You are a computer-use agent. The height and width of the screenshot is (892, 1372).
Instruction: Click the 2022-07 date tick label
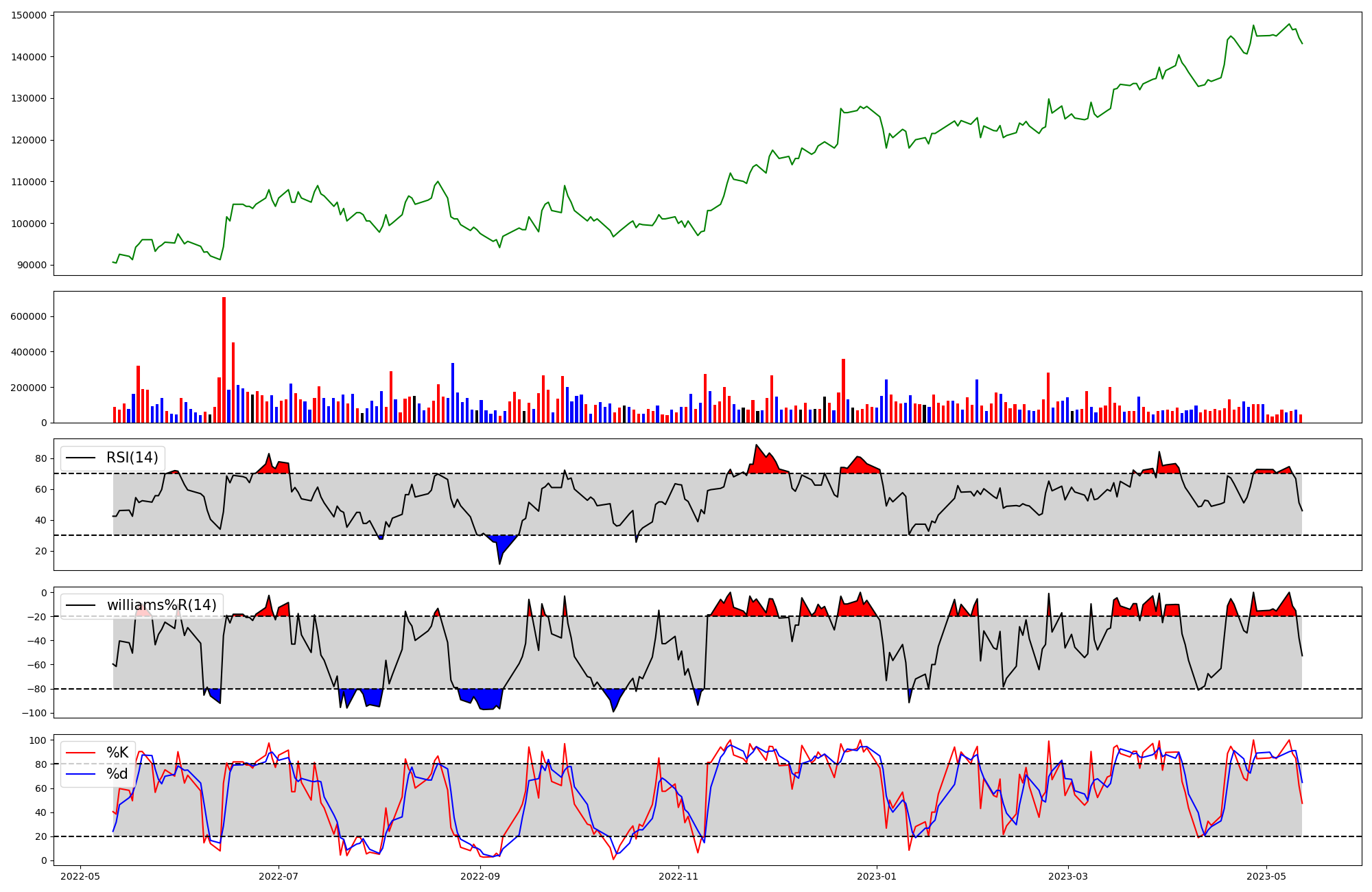click(x=279, y=876)
